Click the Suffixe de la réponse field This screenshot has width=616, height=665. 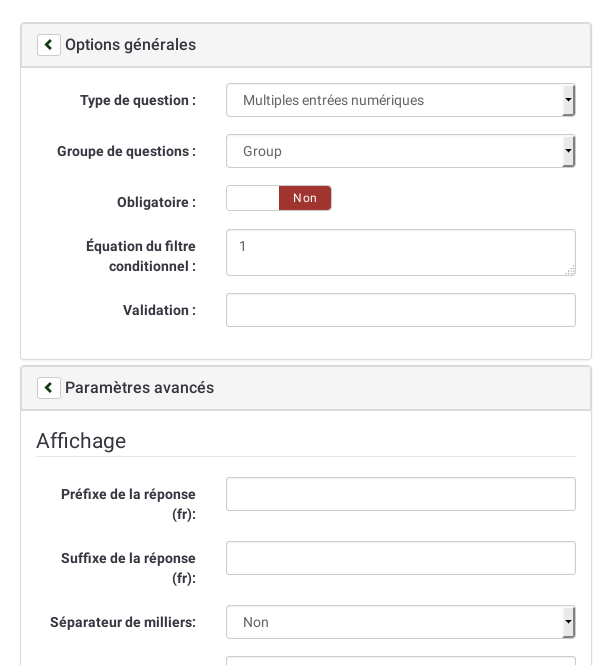[x=400, y=558]
